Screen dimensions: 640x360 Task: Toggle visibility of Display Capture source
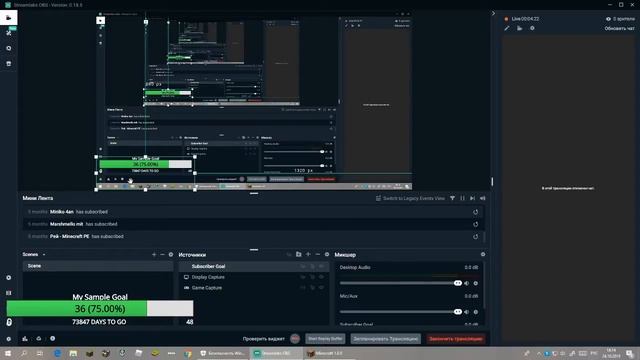pos(322,277)
